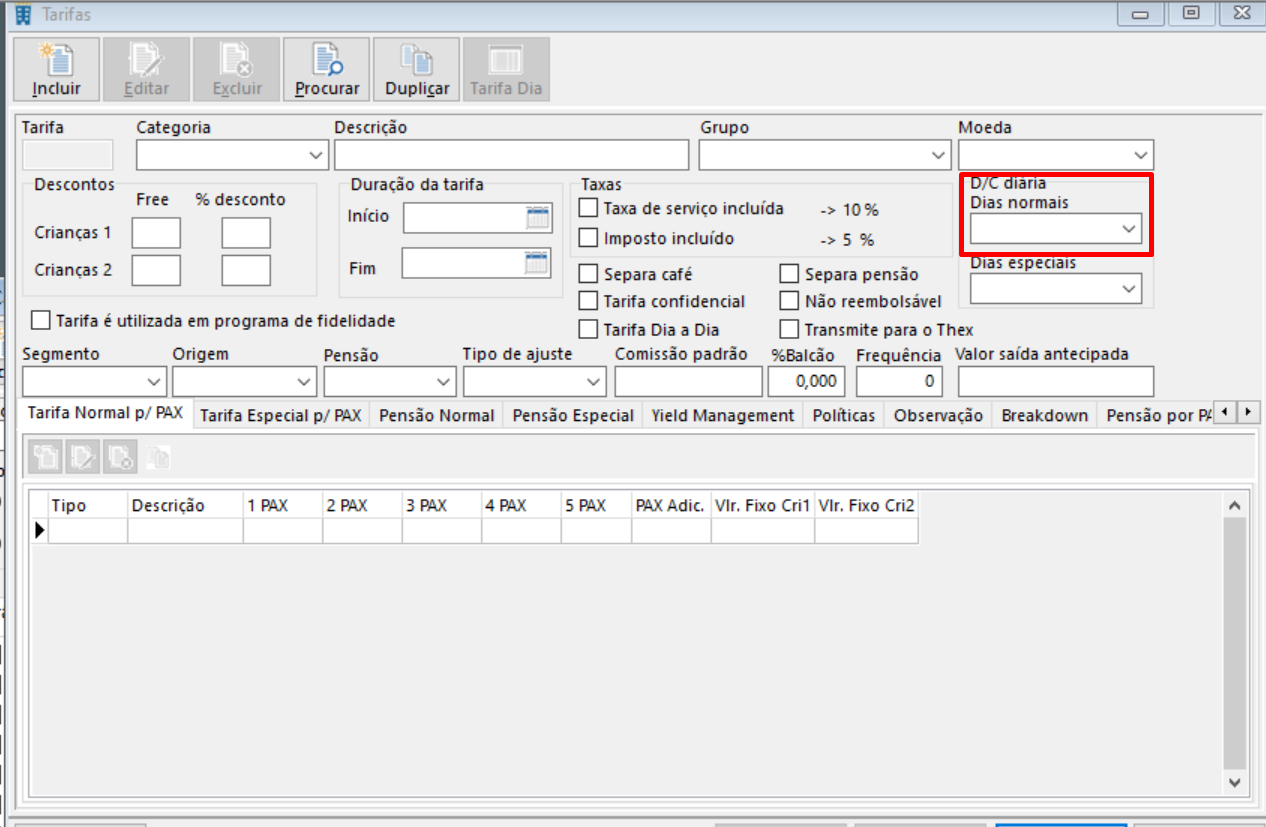
Task: Click the Crianças 2 % desconto field
Action: coord(246,270)
